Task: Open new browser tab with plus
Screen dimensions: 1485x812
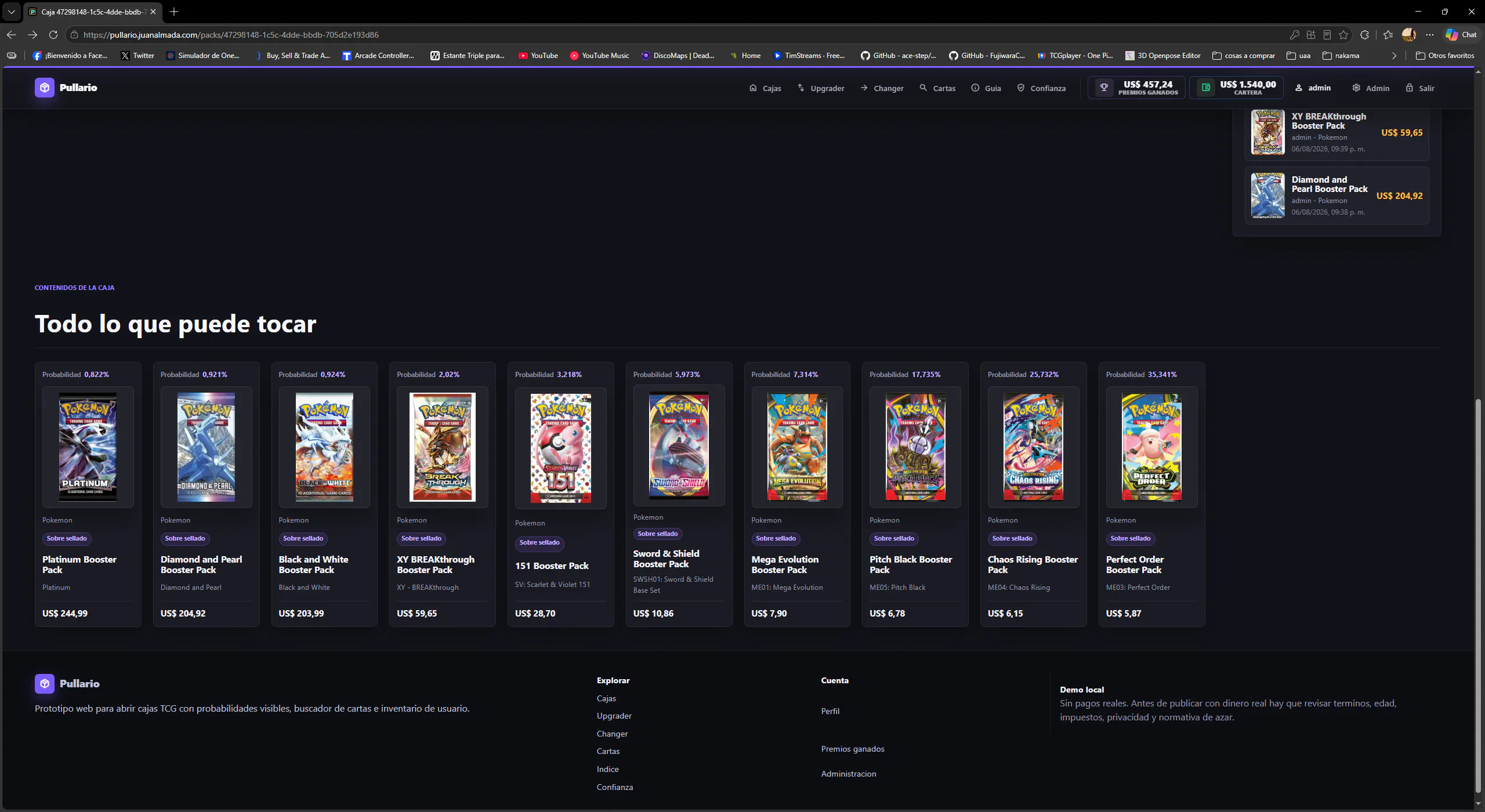Action: (174, 12)
